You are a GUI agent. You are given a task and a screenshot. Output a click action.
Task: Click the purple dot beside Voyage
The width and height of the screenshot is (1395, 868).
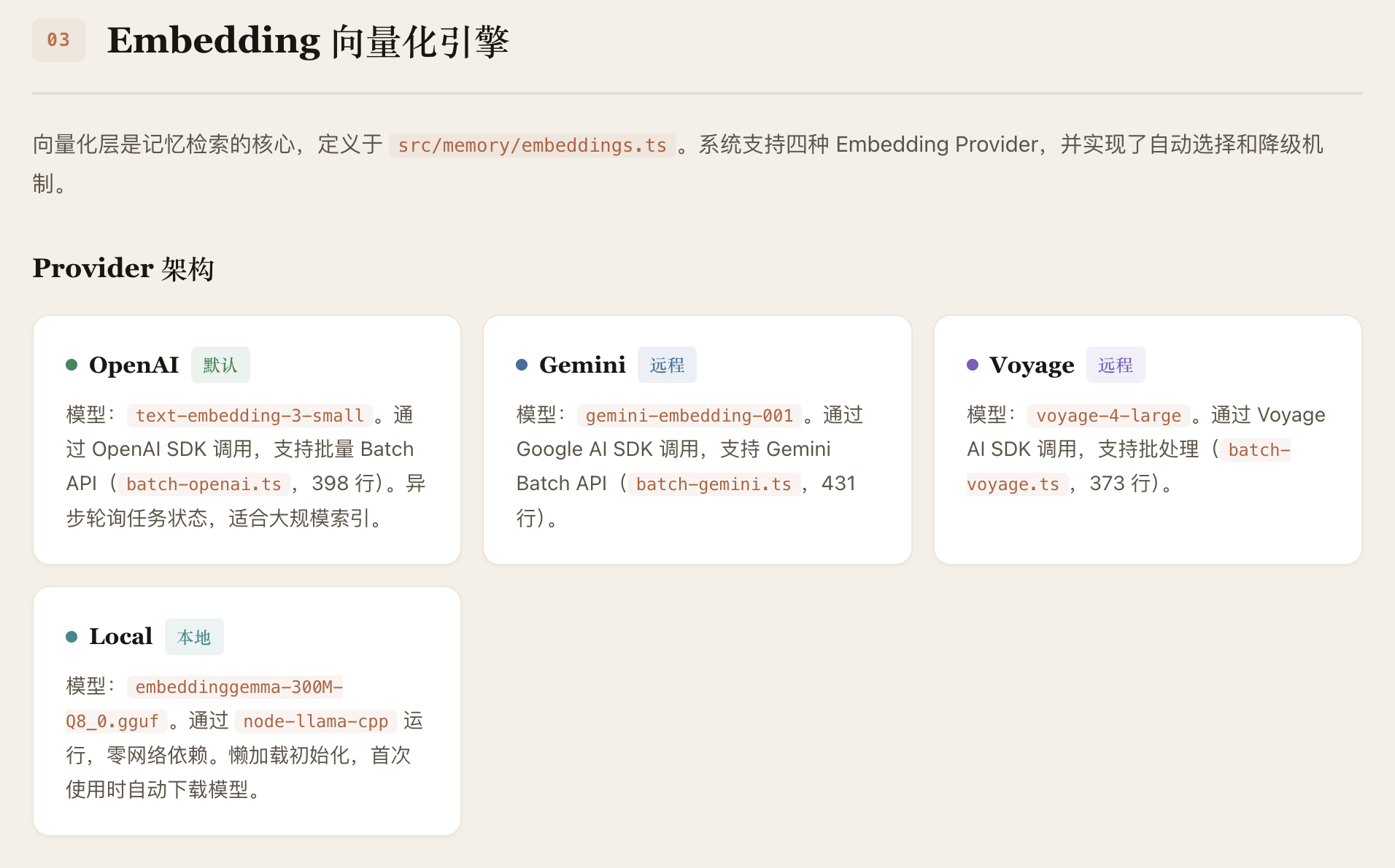973,365
